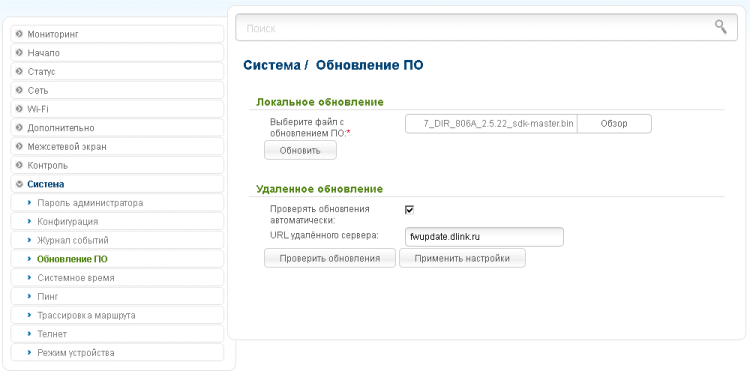
Task: Expand the Мониторинг section arrow
Action: (19, 34)
